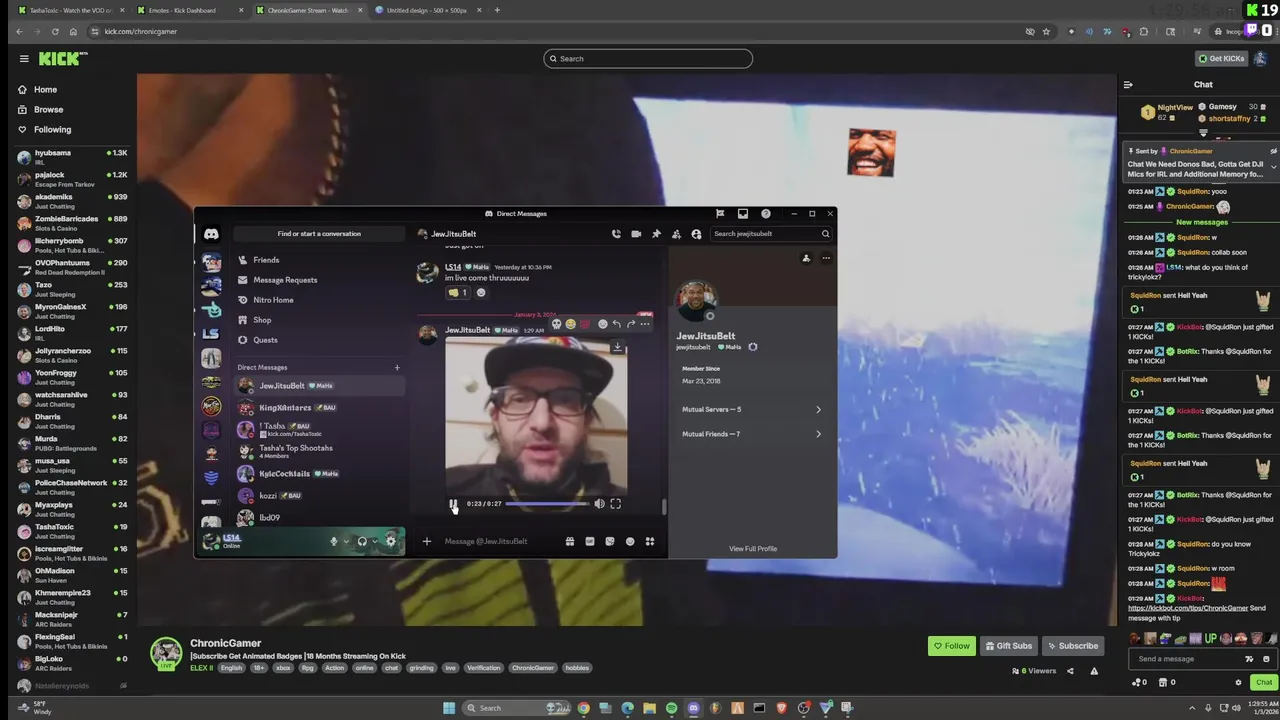Screen dimensions: 1280x720
Task: Pause the Discord video
Action: [x=453, y=504]
